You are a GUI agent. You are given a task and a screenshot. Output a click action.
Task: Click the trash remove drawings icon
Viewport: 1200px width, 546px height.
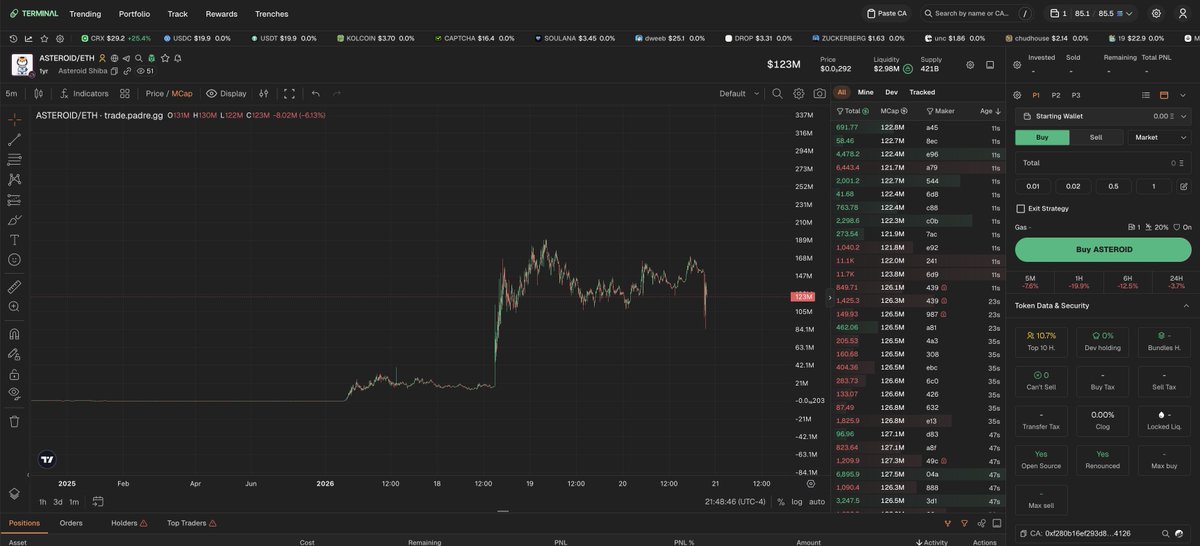pos(15,421)
